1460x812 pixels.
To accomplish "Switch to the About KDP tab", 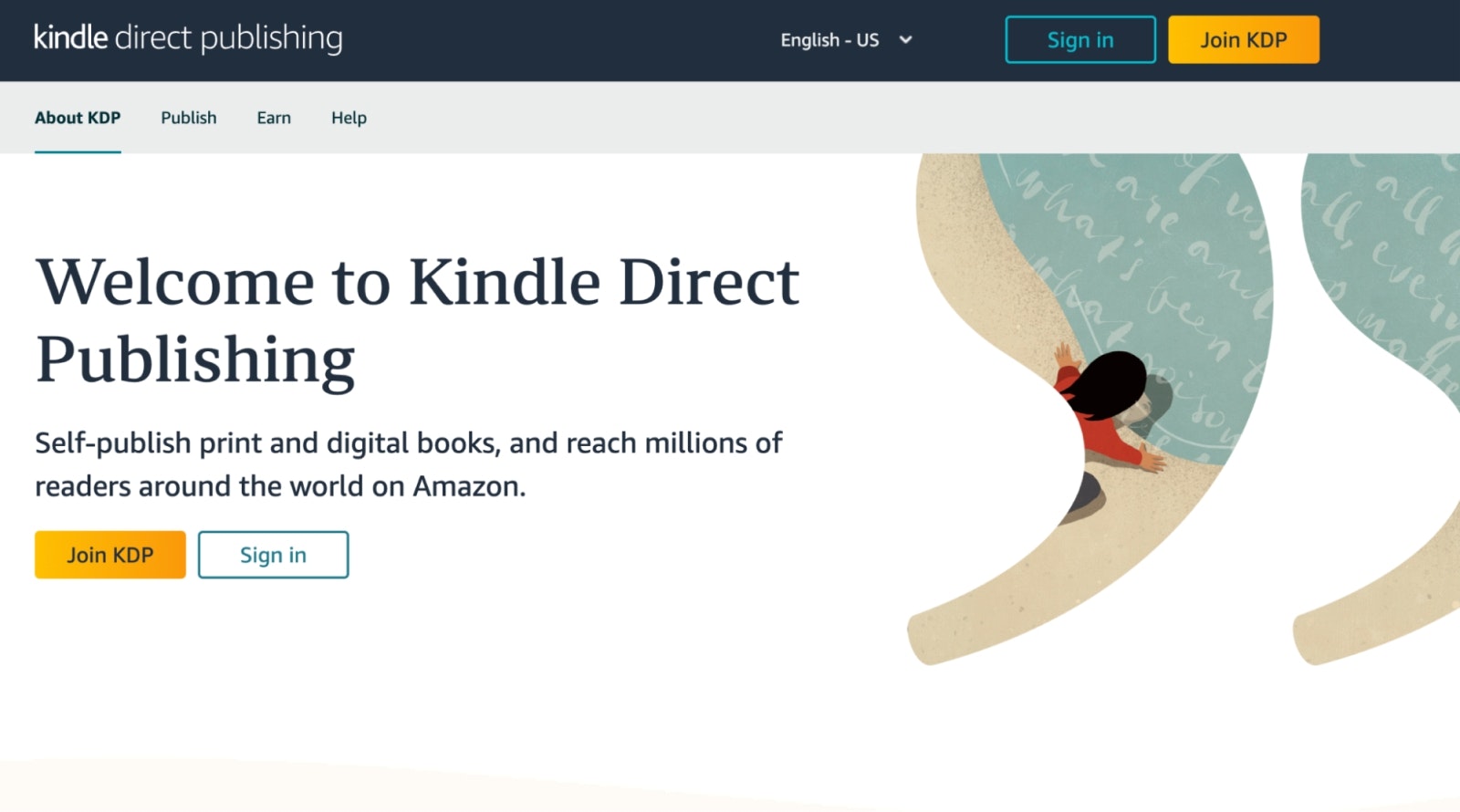I will [x=78, y=118].
